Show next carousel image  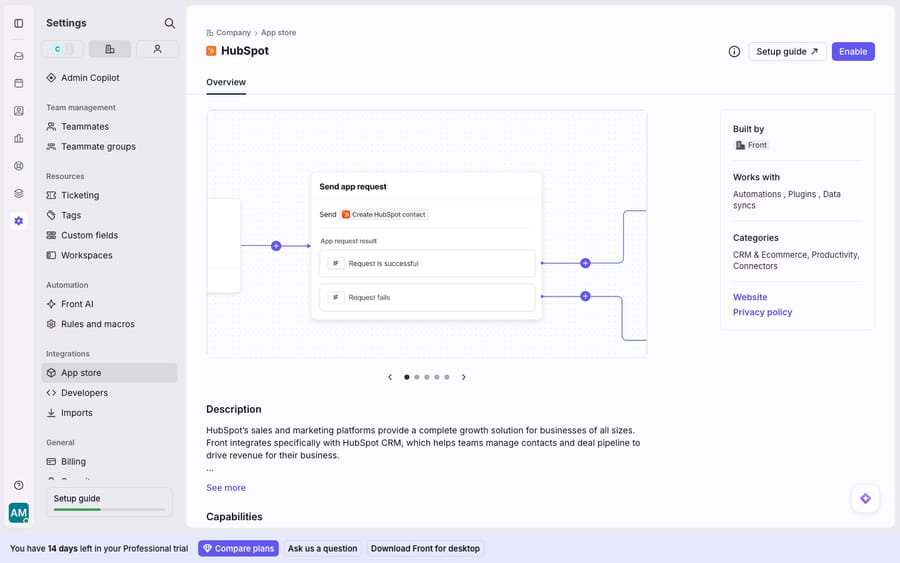point(464,378)
